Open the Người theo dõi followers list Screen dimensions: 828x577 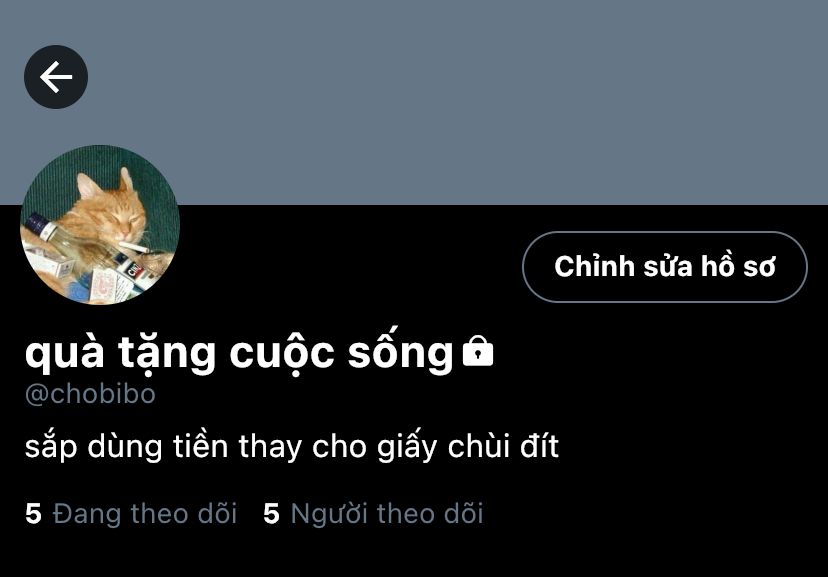[373, 514]
